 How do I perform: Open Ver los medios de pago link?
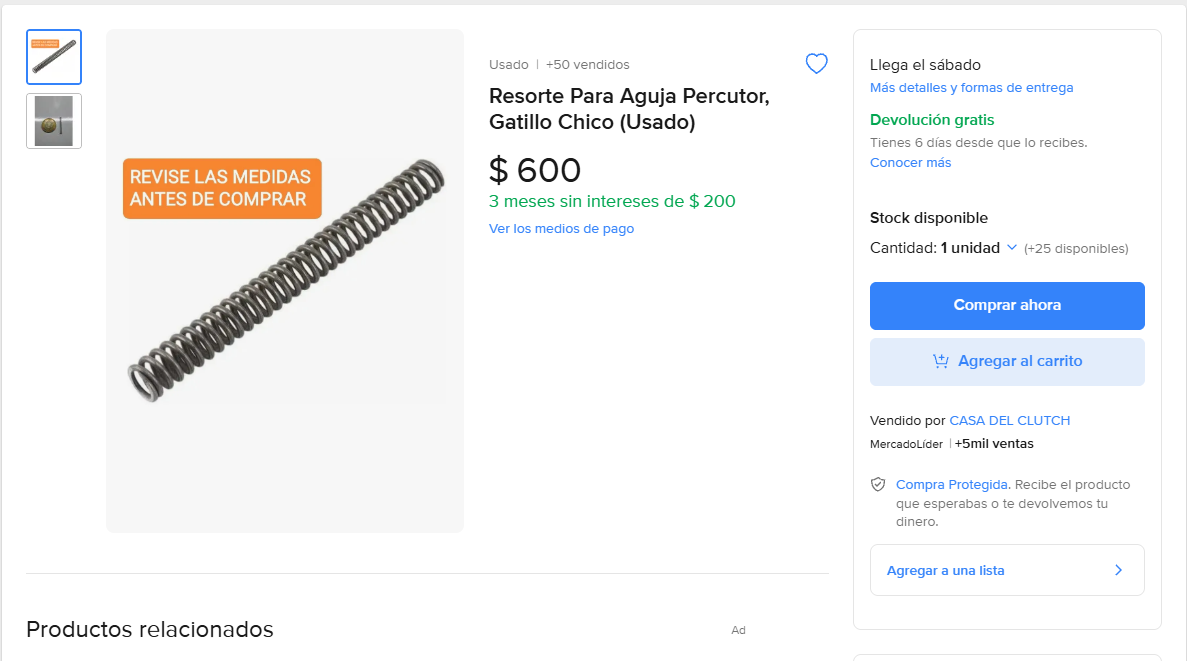pyautogui.click(x=561, y=229)
